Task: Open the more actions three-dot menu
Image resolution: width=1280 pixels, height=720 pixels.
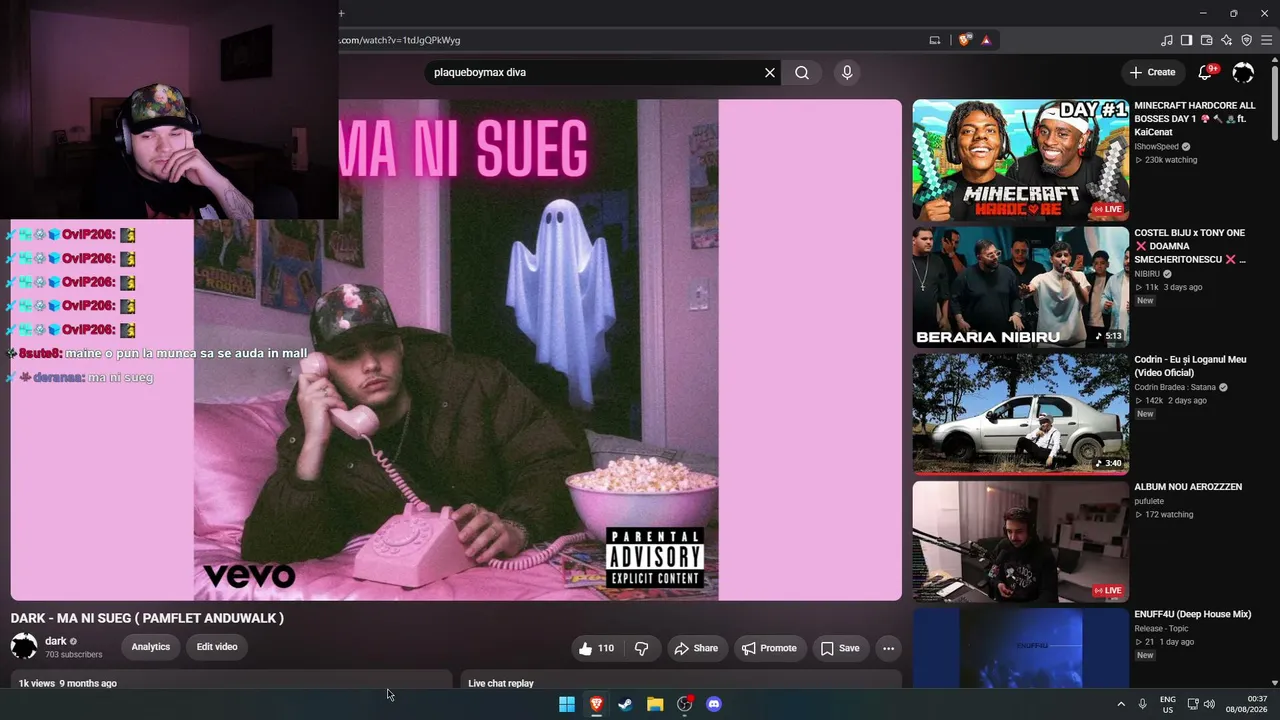Action: click(x=888, y=648)
